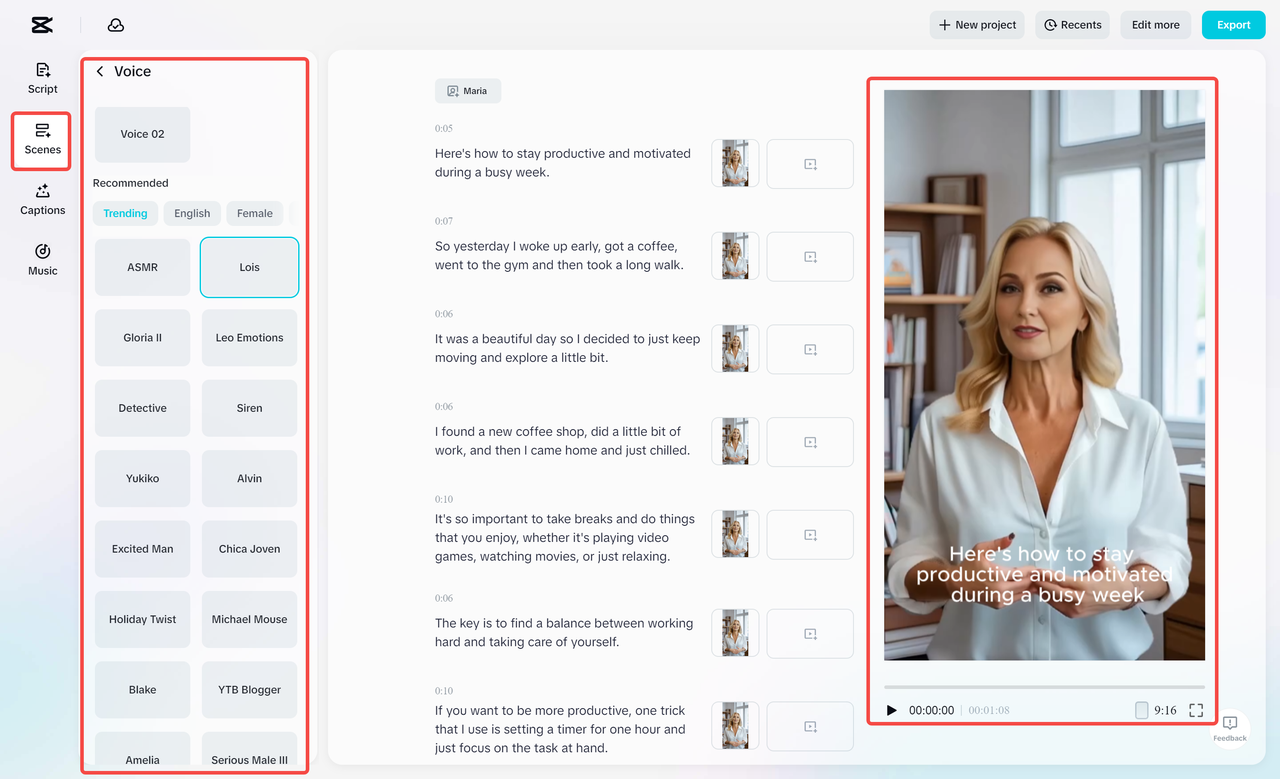Select the Trending voice filter
The height and width of the screenshot is (779, 1280).
coord(125,213)
